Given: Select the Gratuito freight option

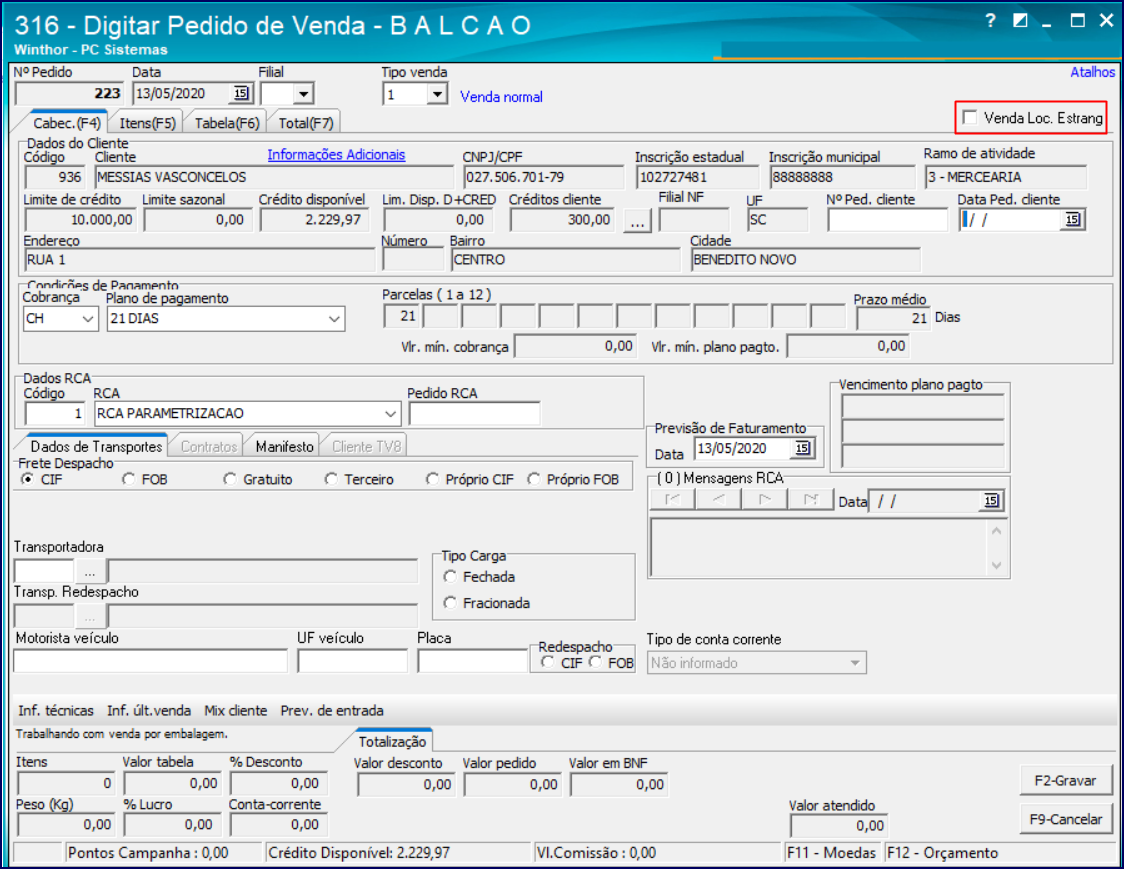Looking at the screenshot, I should (x=229, y=479).
